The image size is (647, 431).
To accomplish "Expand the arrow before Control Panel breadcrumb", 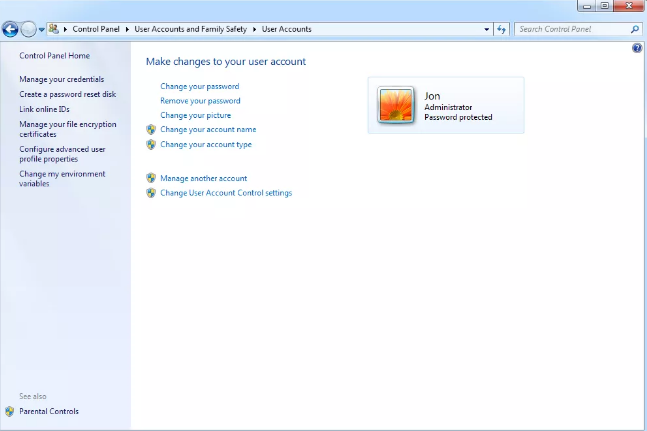I will point(65,29).
